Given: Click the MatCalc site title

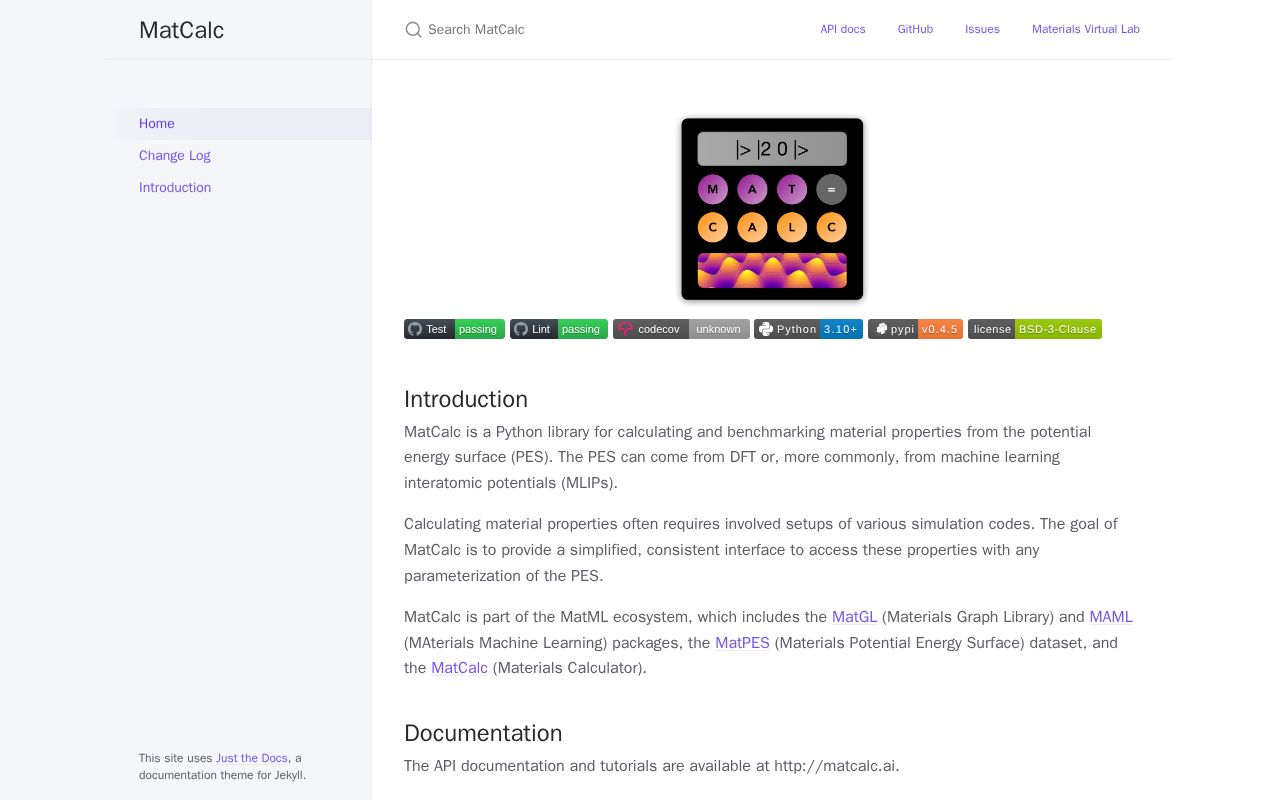Looking at the screenshot, I should click(x=181, y=30).
